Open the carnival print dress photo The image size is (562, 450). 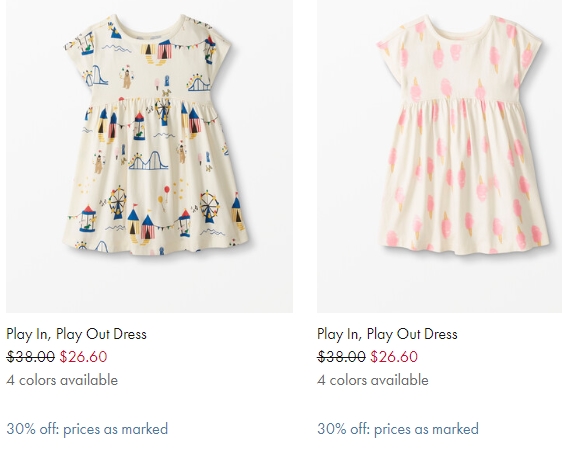(x=149, y=156)
